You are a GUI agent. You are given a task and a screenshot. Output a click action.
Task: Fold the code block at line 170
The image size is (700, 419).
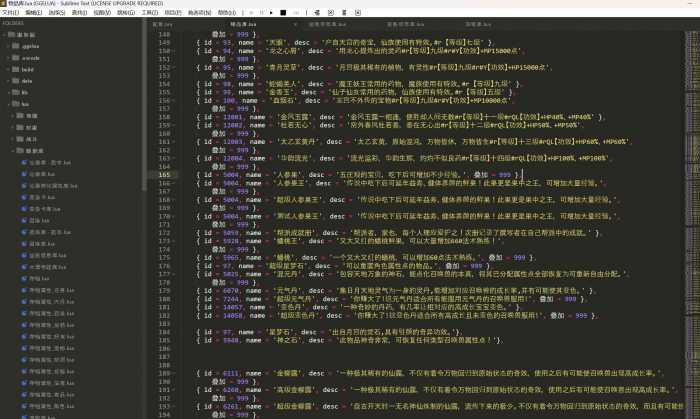tap(174, 216)
